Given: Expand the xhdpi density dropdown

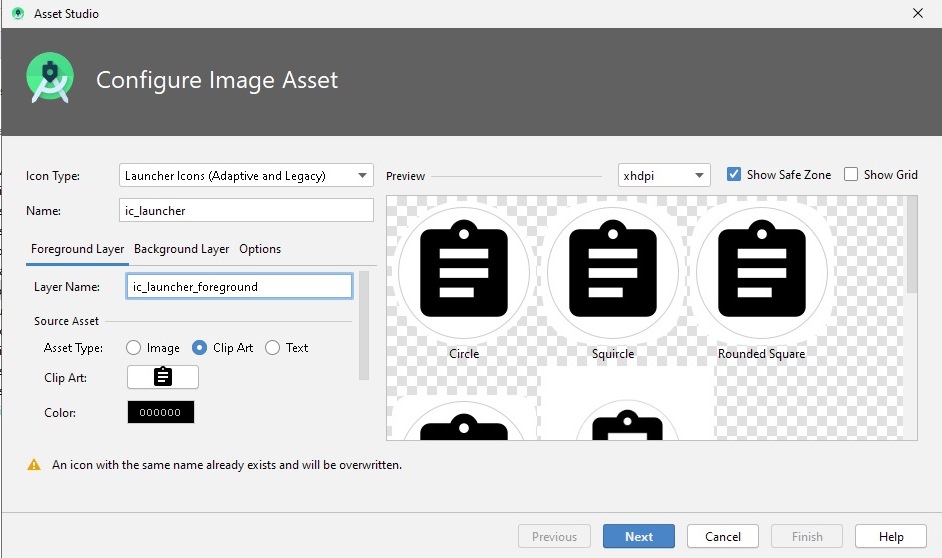Looking at the screenshot, I should pos(664,175).
